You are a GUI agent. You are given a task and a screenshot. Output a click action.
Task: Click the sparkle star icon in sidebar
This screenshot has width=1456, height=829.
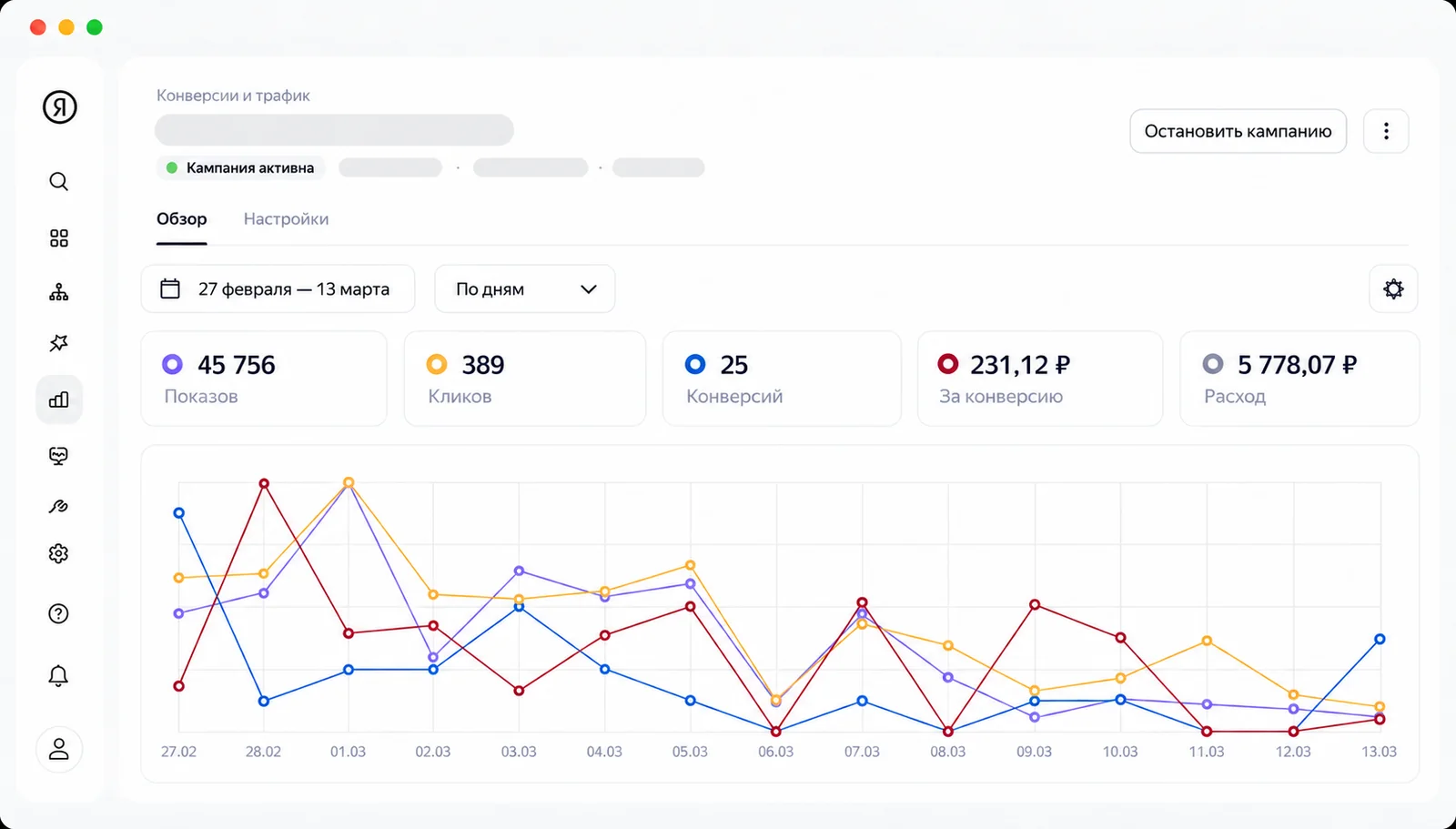pyautogui.click(x=59, y=343)
